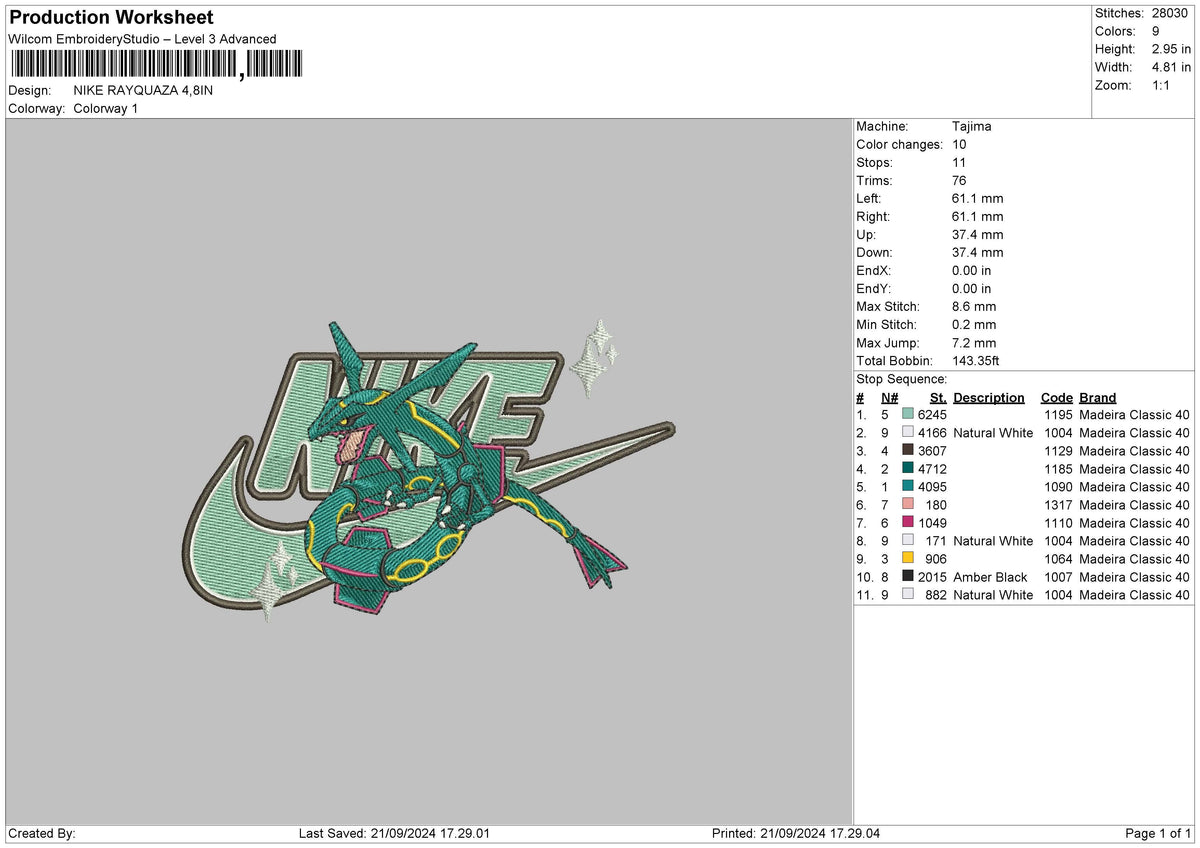Click the Stitches value "28030"

pyautogui.click(x=1171, y=13)
